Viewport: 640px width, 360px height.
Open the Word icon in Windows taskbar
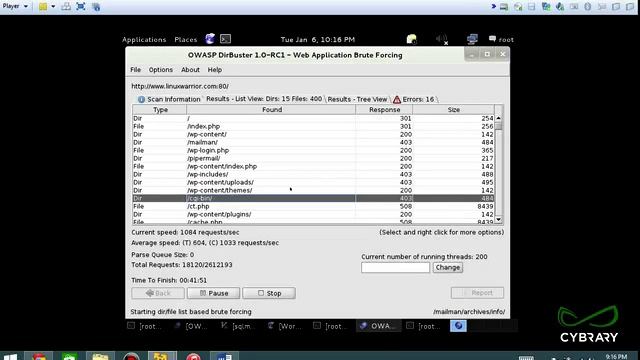pos(224,356)
